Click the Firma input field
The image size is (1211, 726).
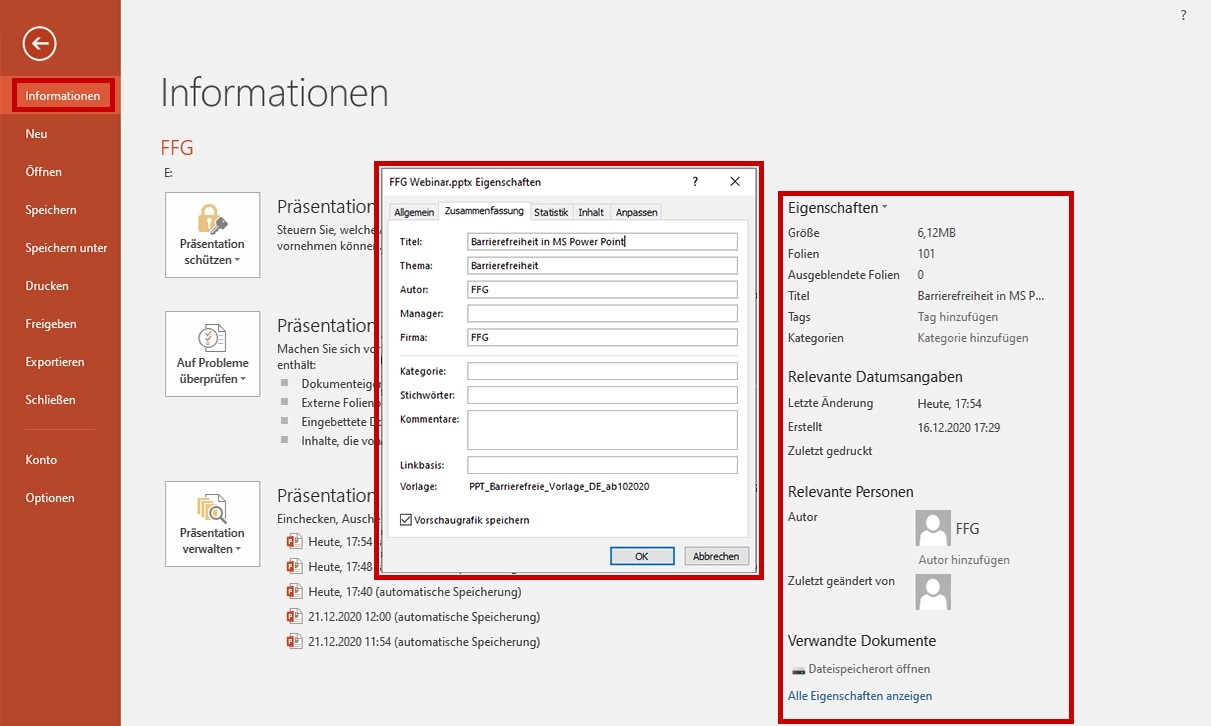pyautogui.click(x=602, y=338)
